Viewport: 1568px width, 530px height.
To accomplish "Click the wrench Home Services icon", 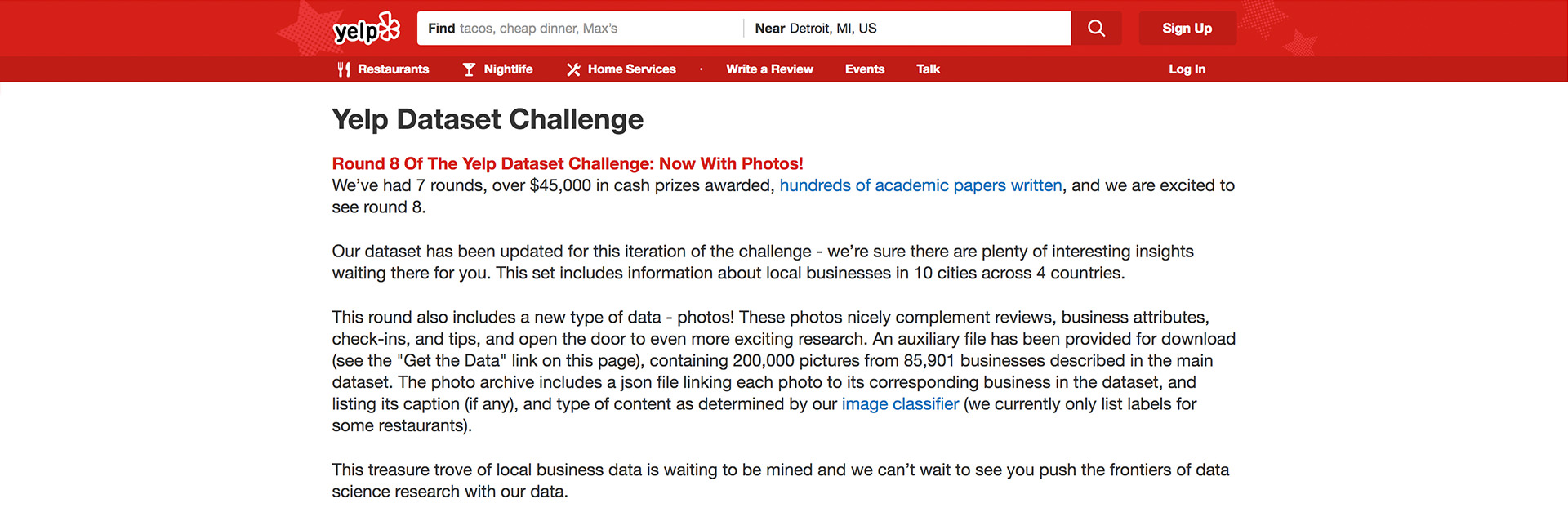I will 573,69.
